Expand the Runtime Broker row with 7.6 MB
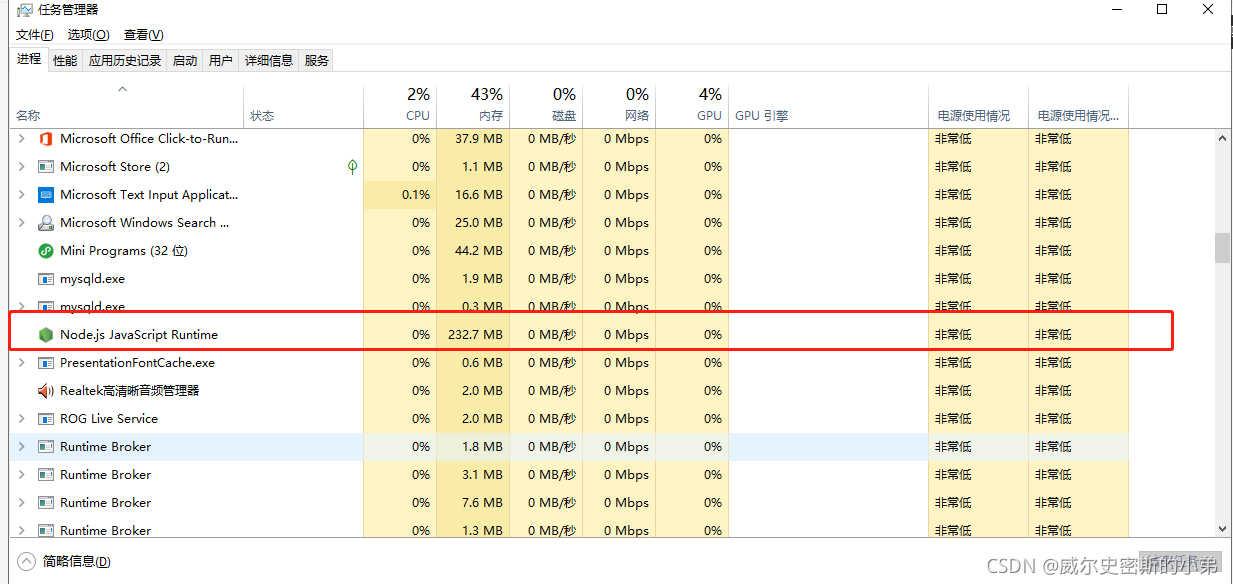This screenshot has height=584, width=1233. 22,502
